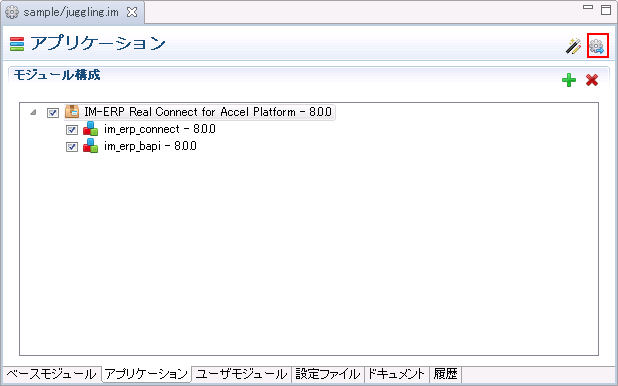The width and height of the screenshot is (618, 386).
Task: Click the im_erp_bapi module blocks icon
Action: pyautogui.click(x=90, y=146)
